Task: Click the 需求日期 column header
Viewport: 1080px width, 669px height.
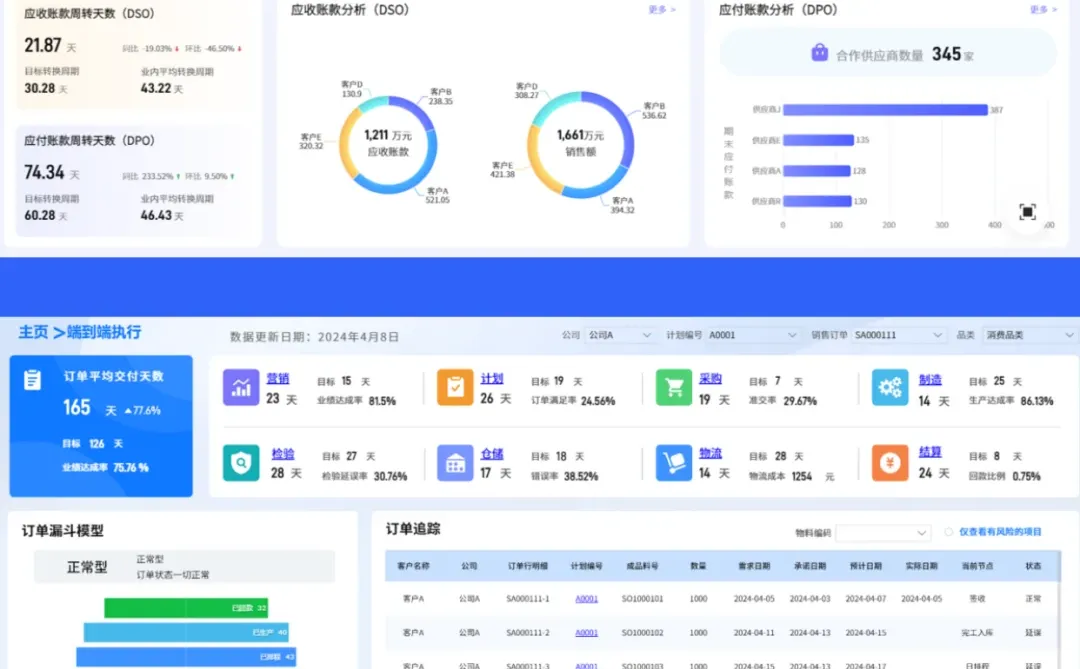Action: [754, 566]
